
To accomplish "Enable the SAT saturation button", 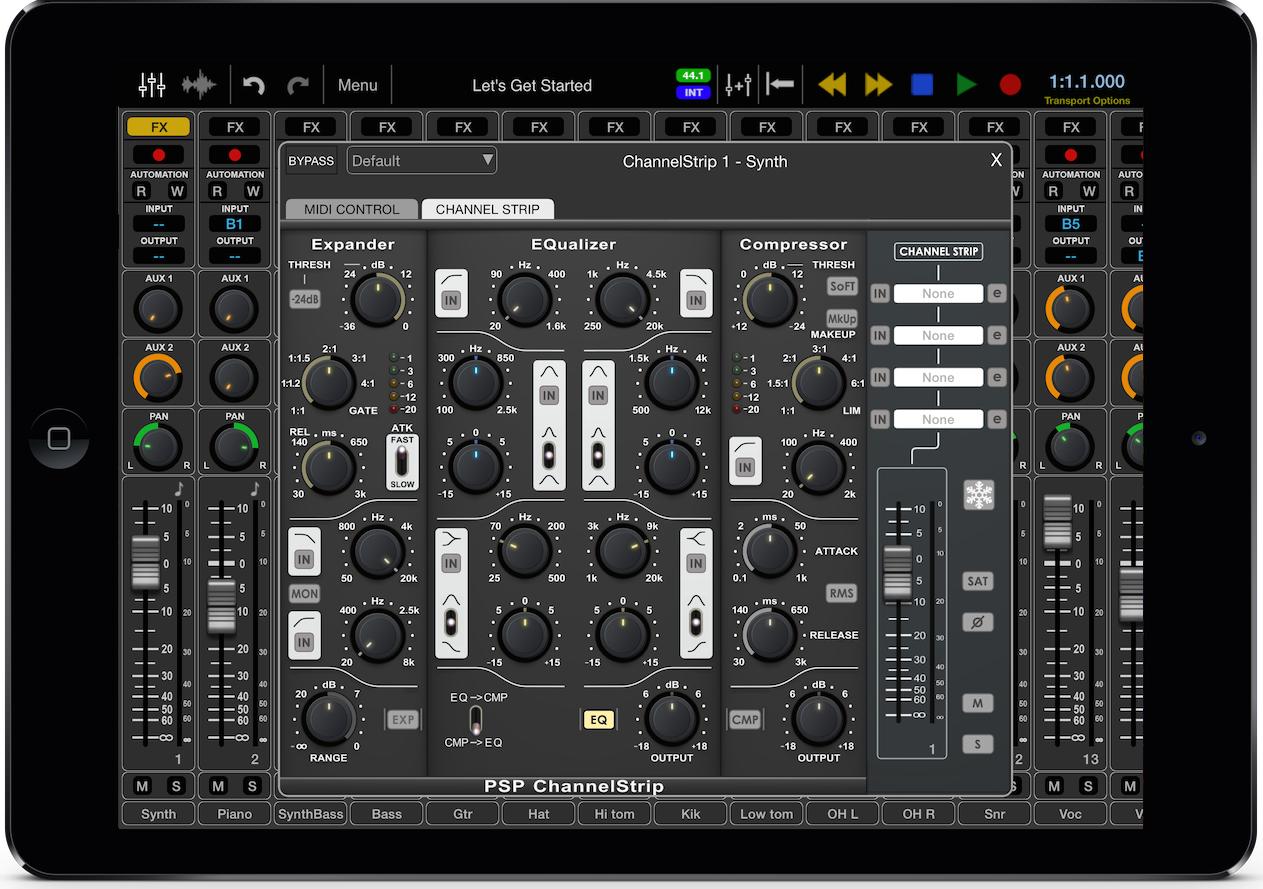I will coord(977,581).
